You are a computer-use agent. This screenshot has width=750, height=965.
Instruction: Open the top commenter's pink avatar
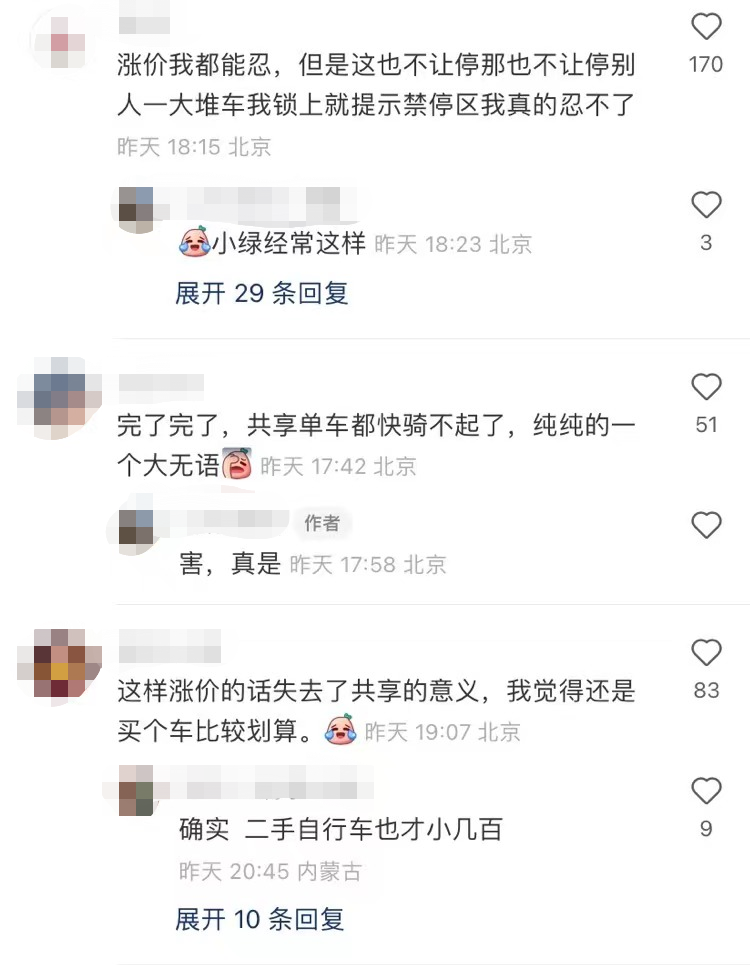(x=60, y=40)
